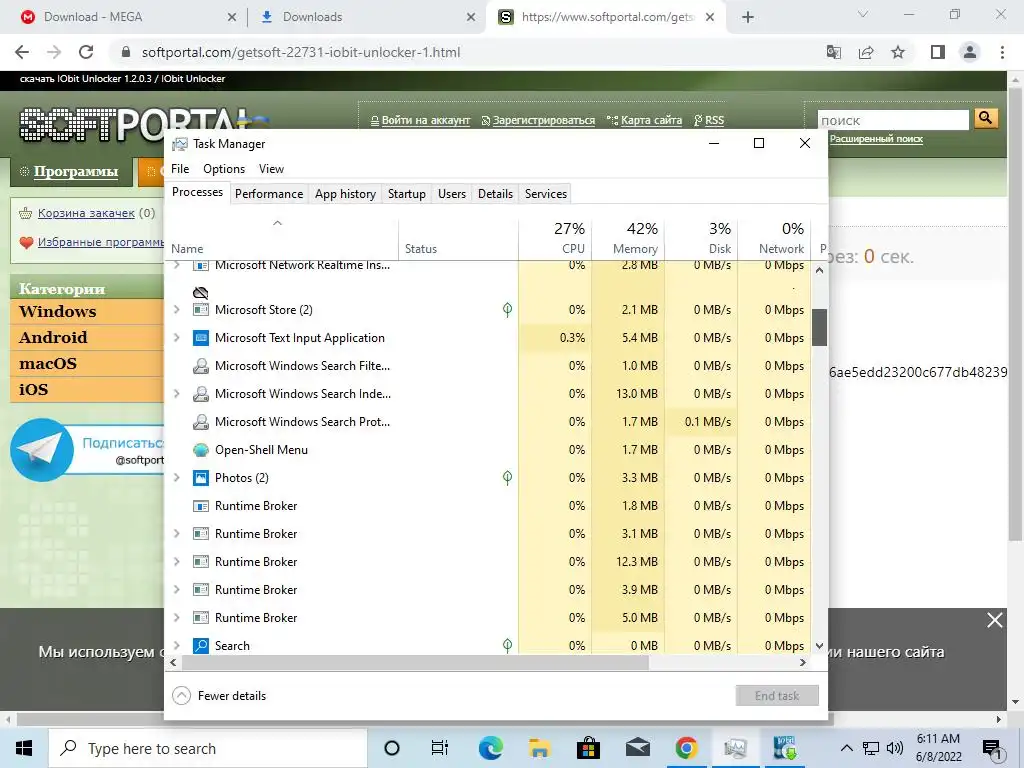Screen dimensions: 1024x768
Task: Open the File menu in Task Manager
Action: pyautogui.click(x=180, y=168)
